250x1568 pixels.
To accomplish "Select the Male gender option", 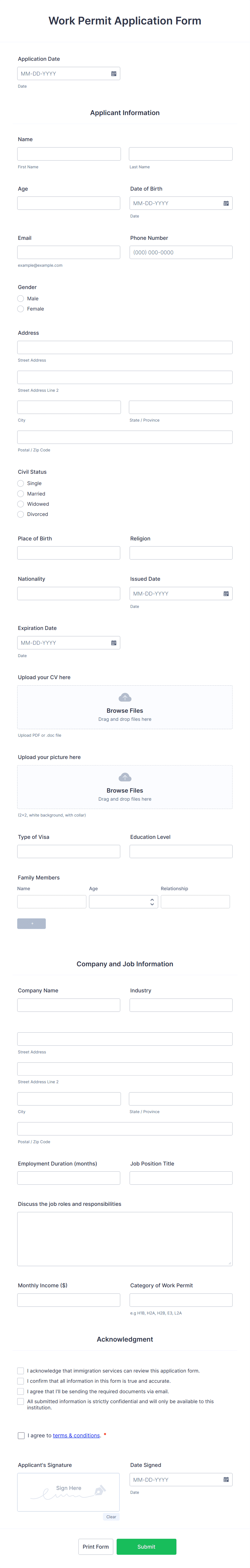I will point(21,299).
